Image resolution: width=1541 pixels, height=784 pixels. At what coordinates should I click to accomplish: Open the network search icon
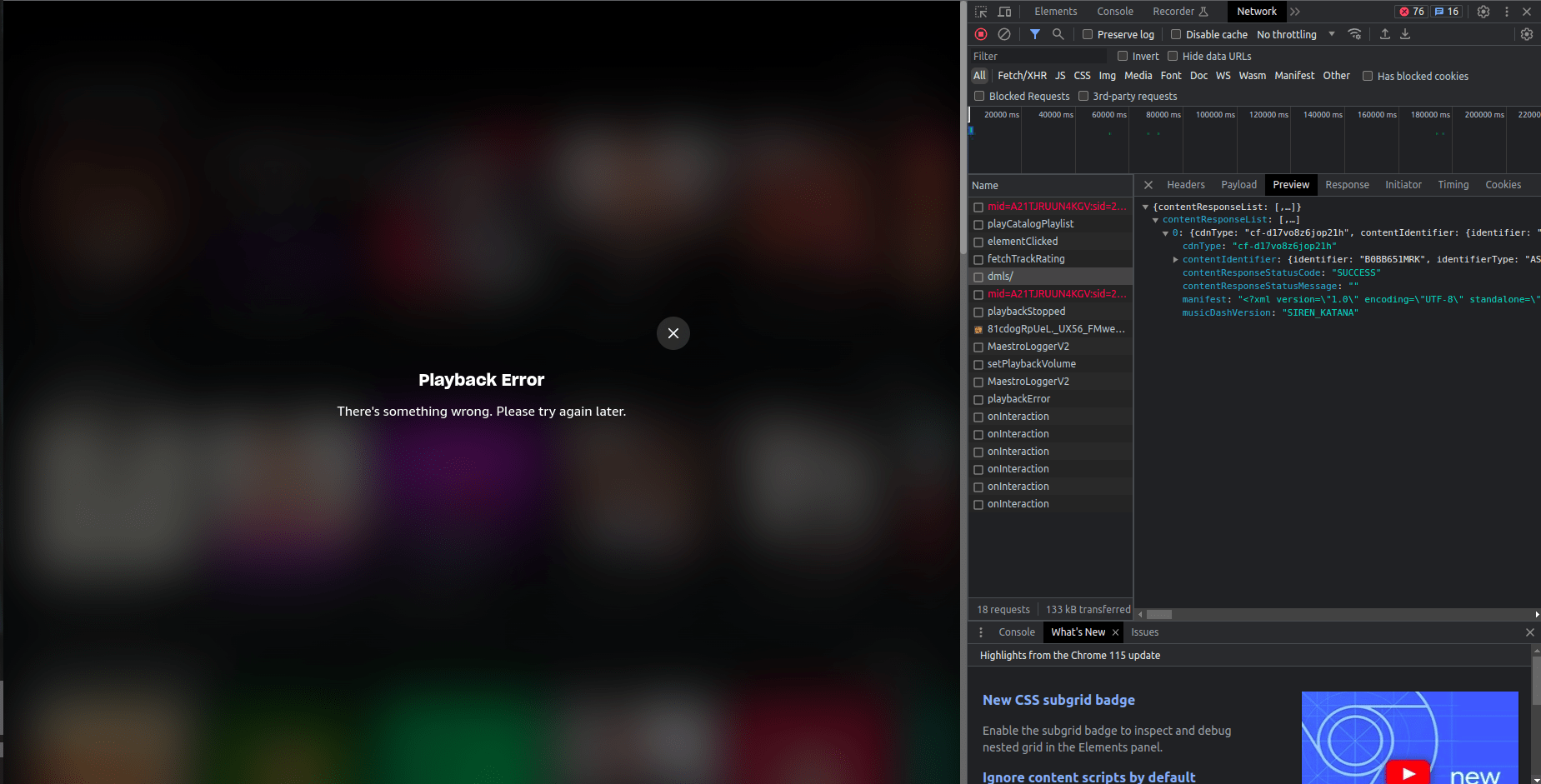point(1058,34)
